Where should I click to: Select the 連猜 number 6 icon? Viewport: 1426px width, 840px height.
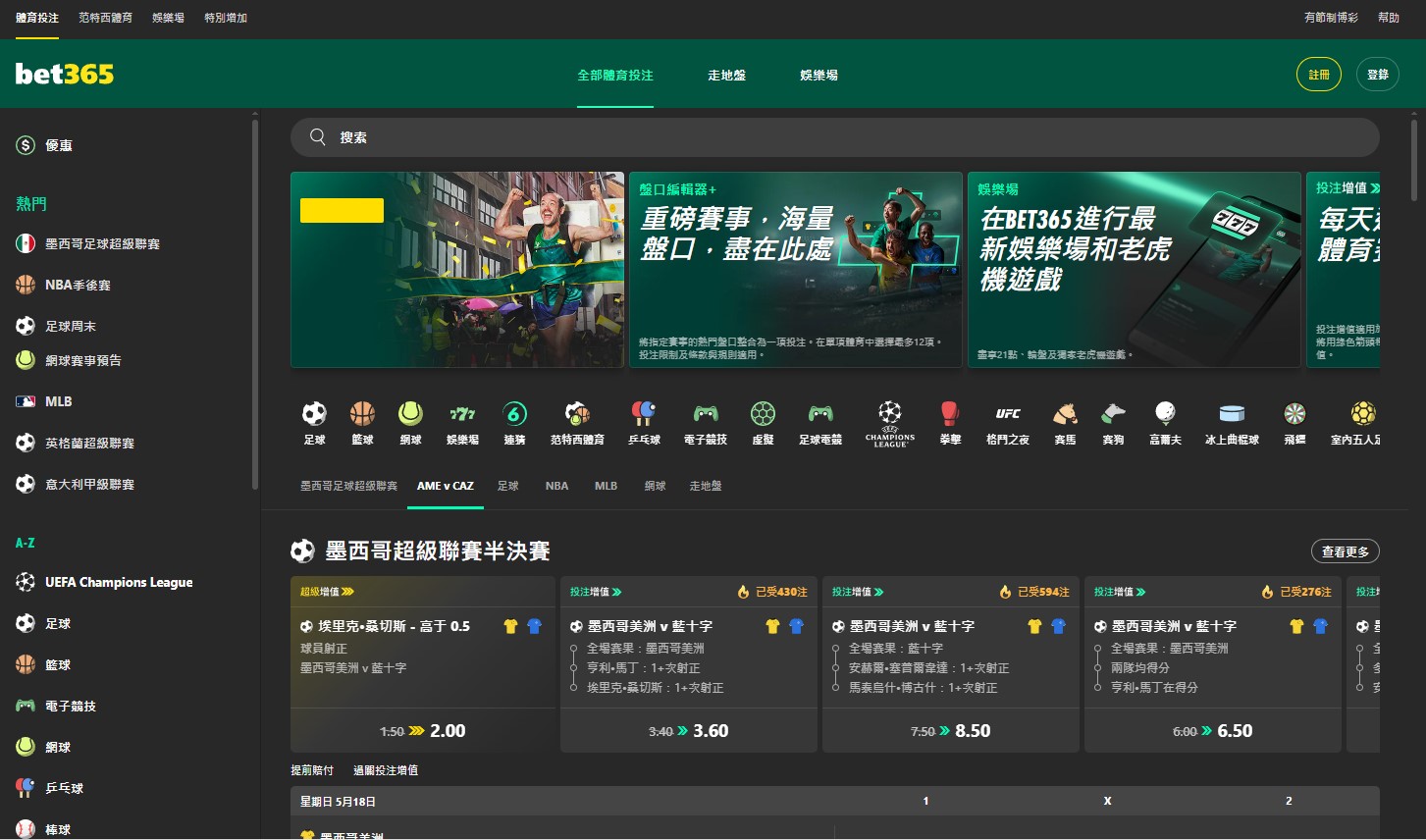[514, 423]
